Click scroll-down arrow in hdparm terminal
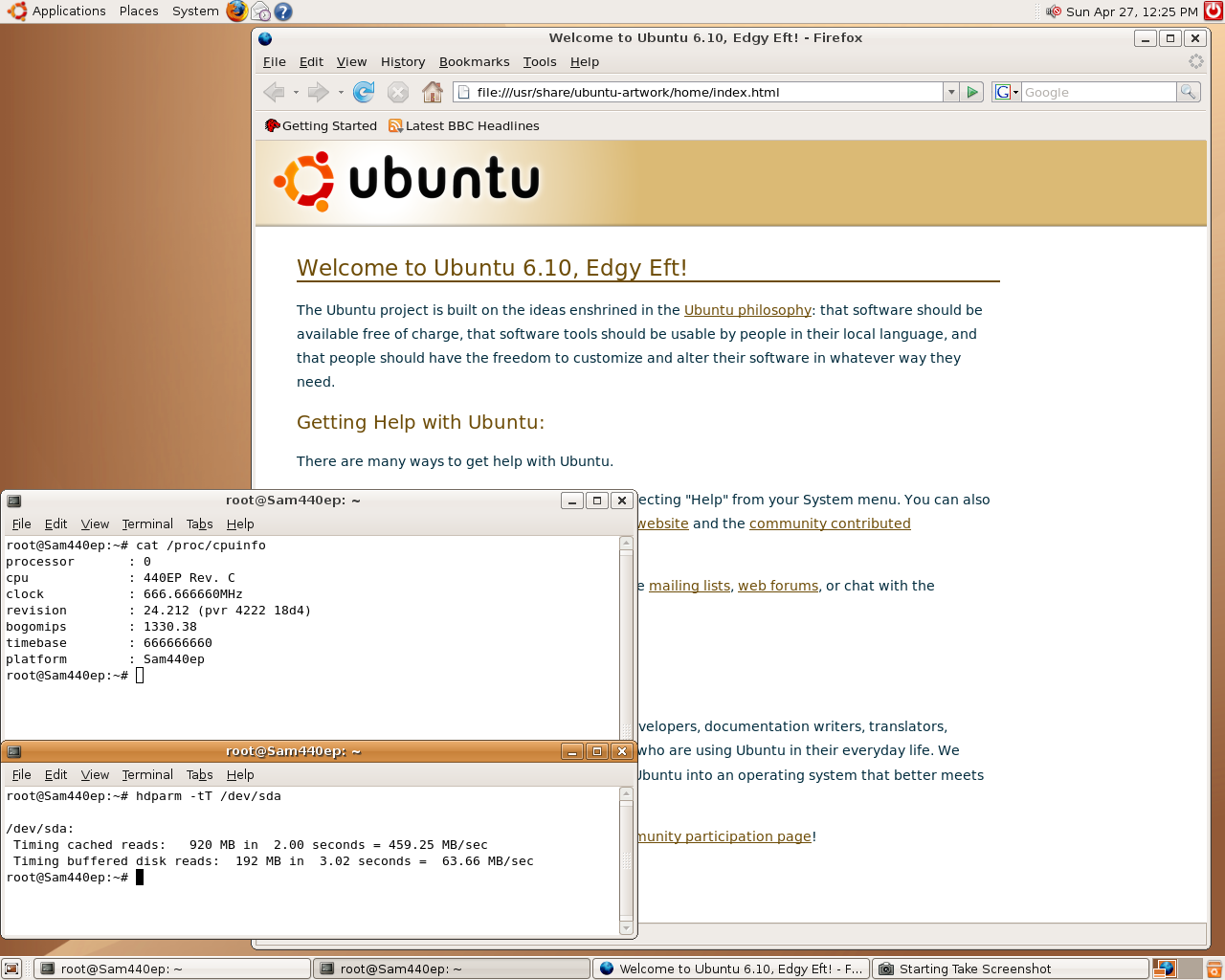The image size is (1225, 980). 626,928
